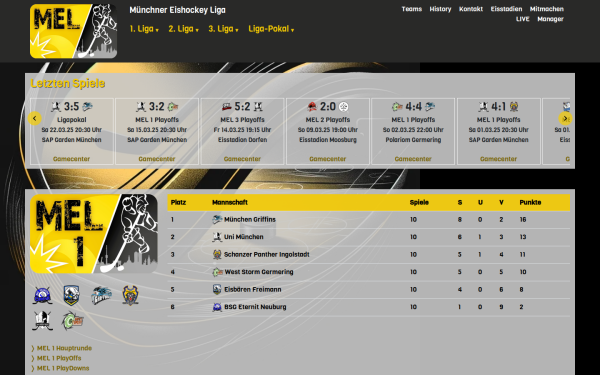Screen dimensions: 600x375
Task: Open Gamecenter for the 5:2 MEL 3 Playoffs game
Action: tap(242, 159)
